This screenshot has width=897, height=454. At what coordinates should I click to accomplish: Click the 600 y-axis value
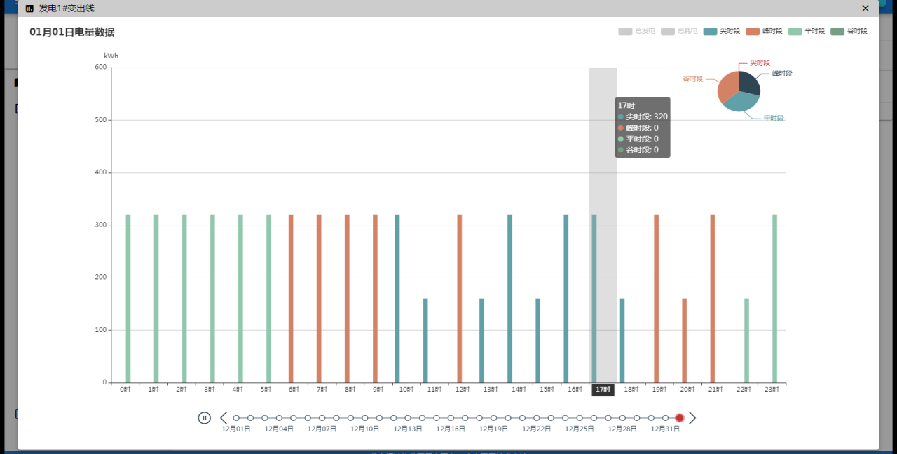[x=101, y=67]
